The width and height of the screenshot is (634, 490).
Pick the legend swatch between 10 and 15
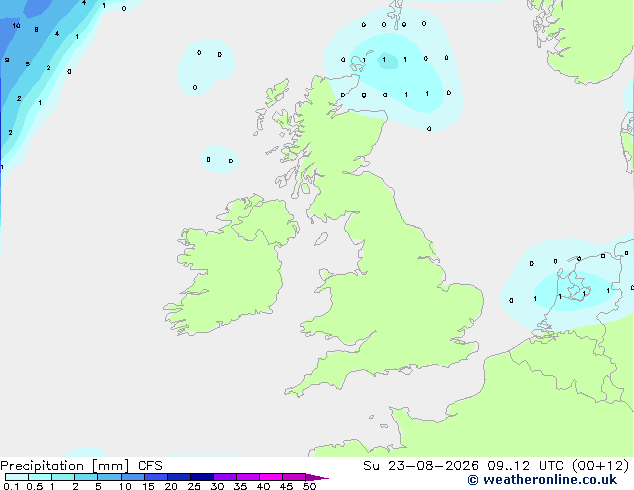click(x=132, y=477)
